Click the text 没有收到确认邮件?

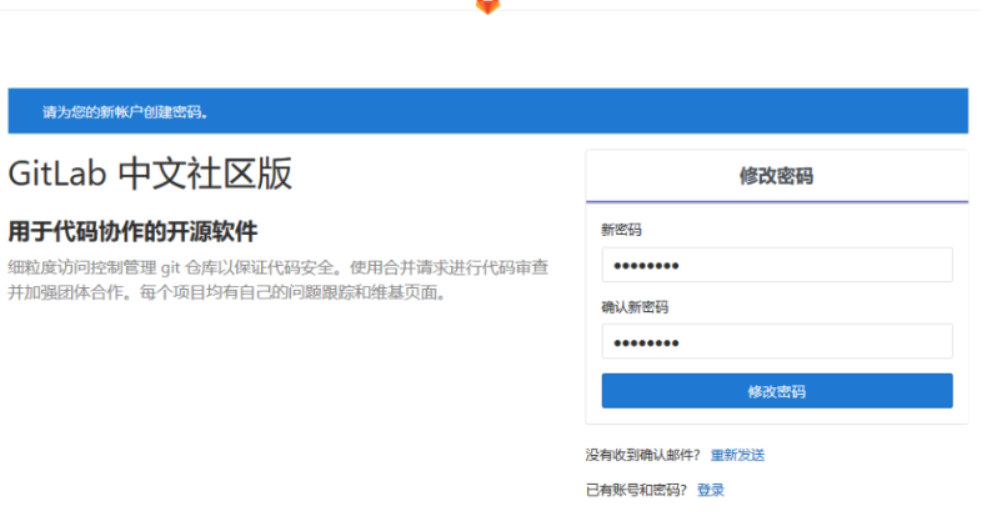click(x=643, y=455)
